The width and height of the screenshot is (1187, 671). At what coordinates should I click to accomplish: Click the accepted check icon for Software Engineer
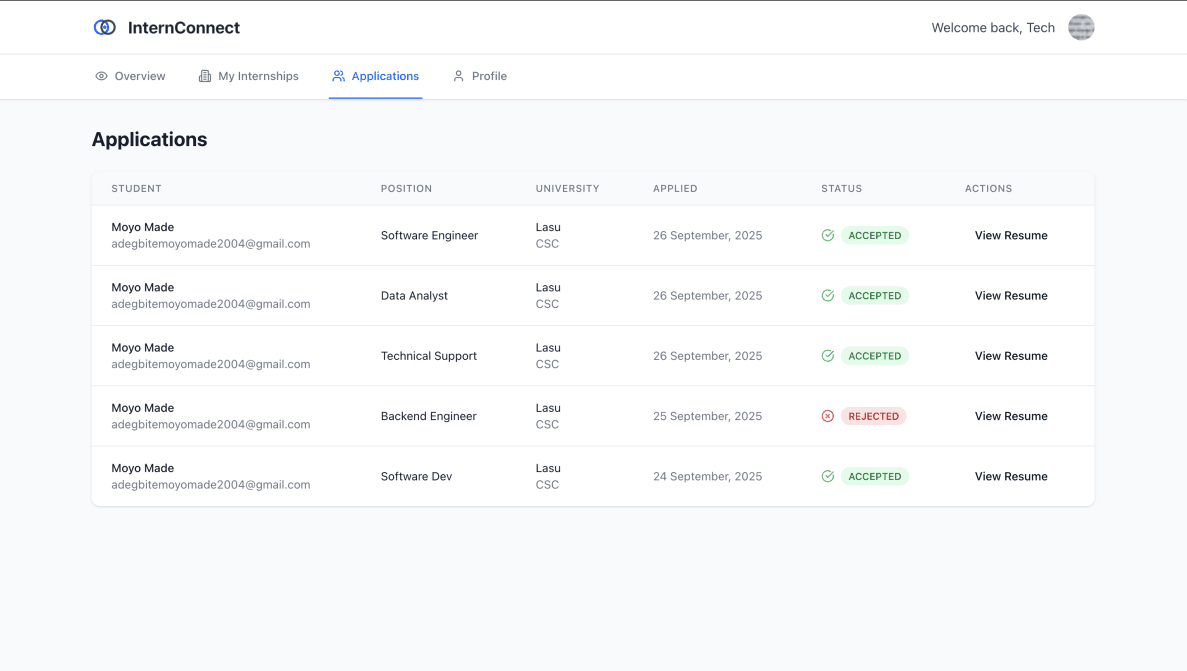tap(827, 236)
